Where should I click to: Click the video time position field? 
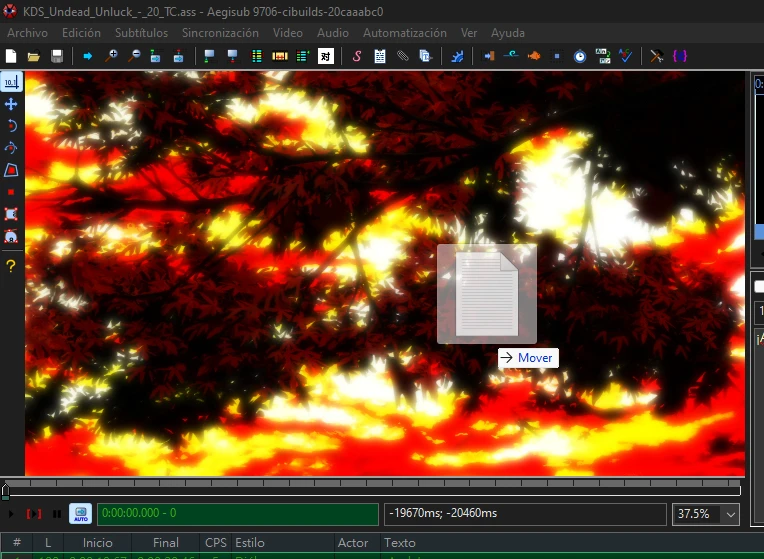(x=237, y=514)
